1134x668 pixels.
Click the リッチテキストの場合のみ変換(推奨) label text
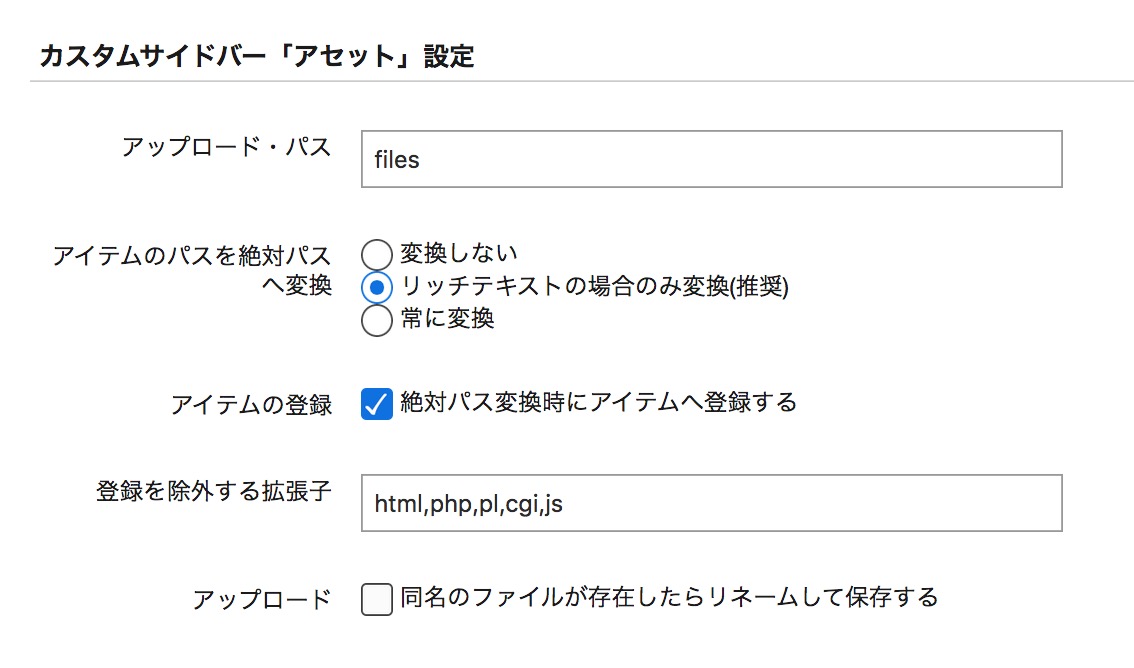point(594,286)
